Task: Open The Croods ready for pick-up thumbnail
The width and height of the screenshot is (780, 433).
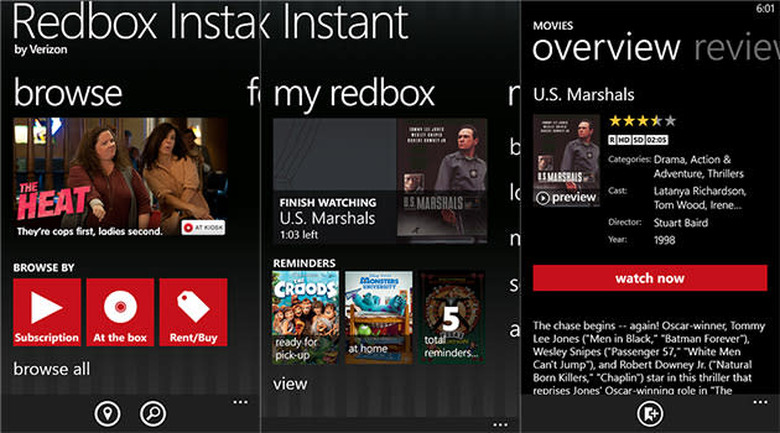Action: 304,316
